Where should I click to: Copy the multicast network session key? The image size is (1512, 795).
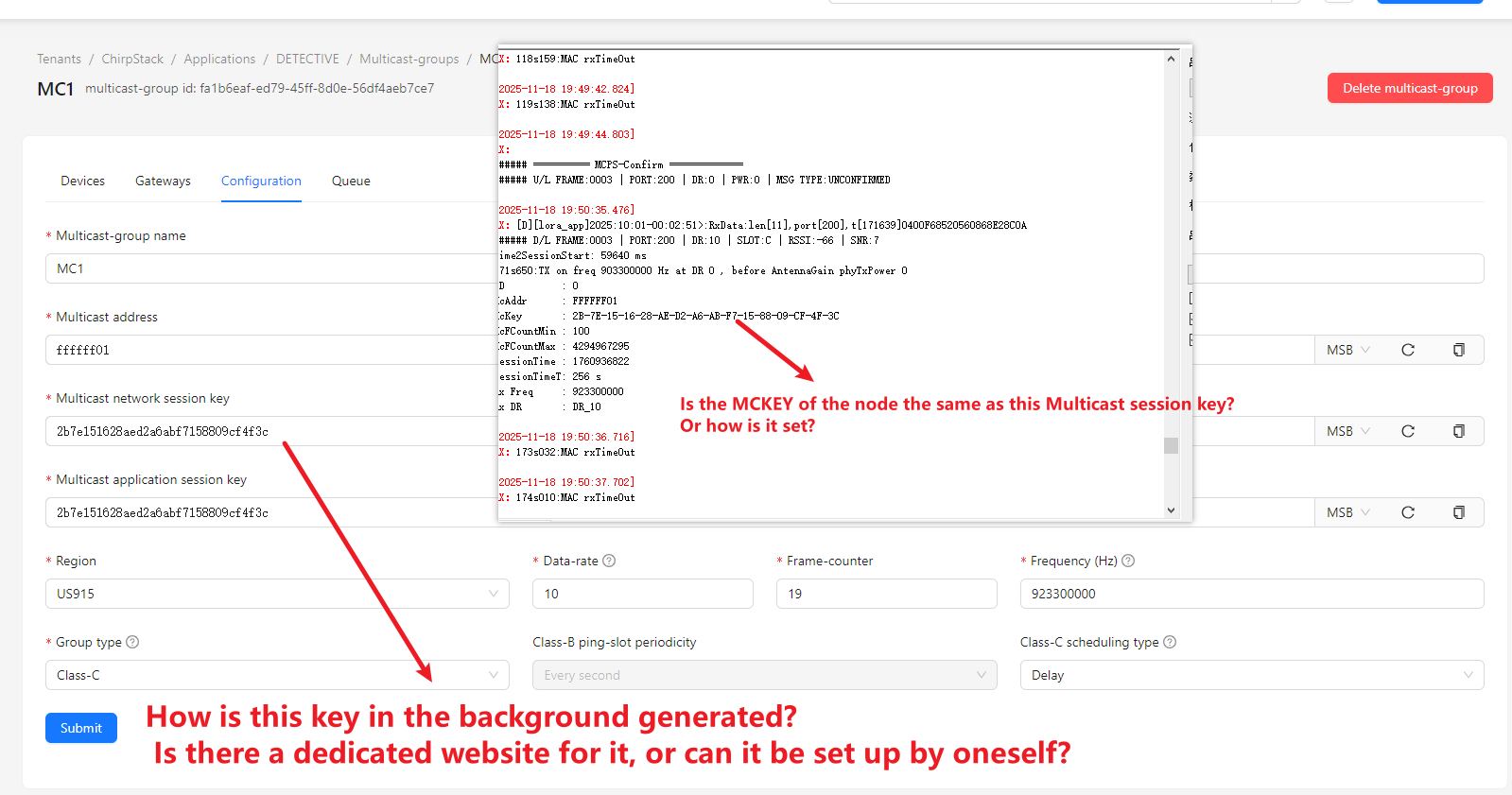1458,431
